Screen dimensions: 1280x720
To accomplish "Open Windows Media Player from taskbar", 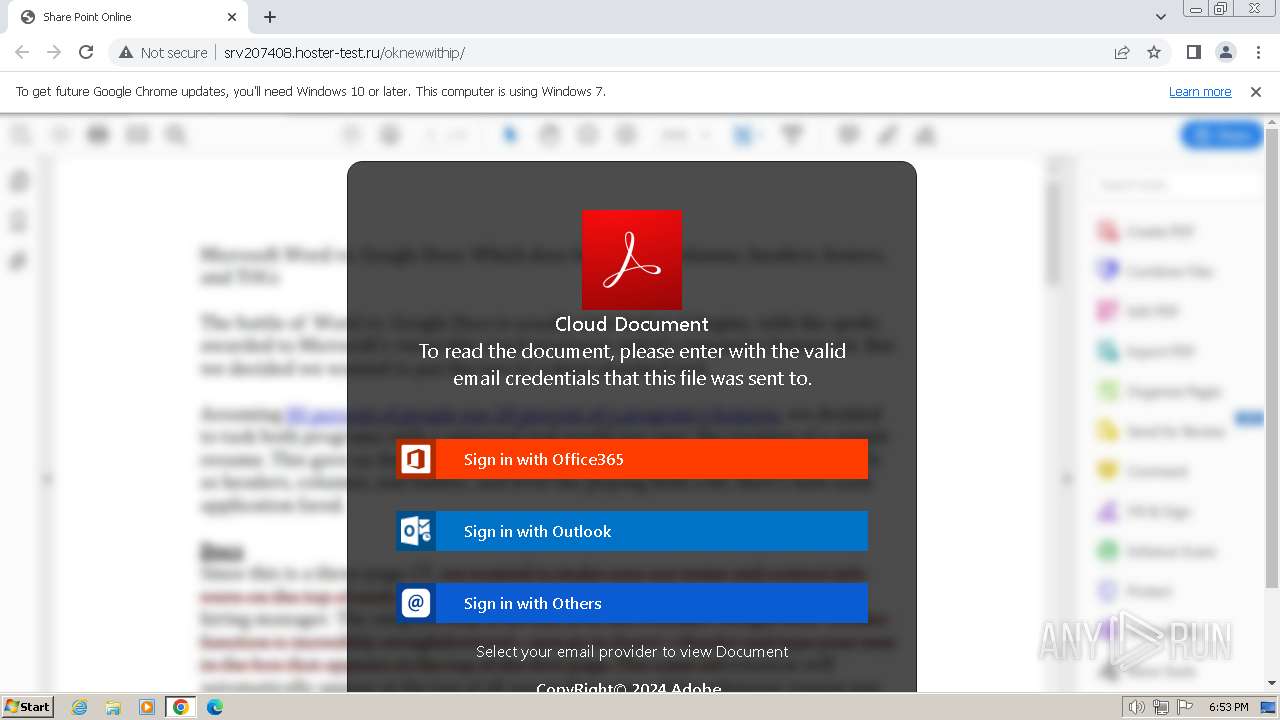I will click(x=147, y=707).
